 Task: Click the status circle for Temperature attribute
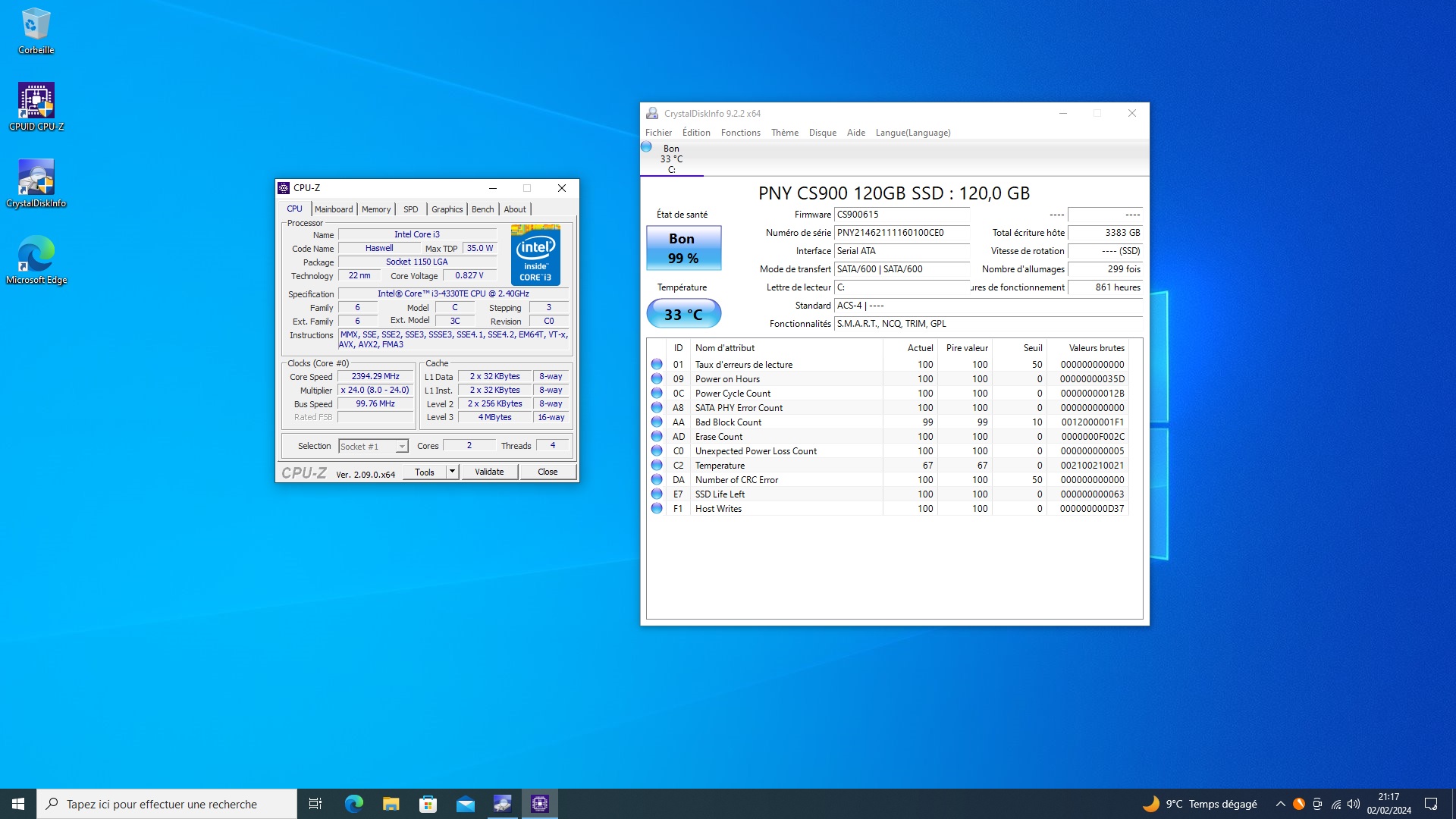click(x=657, y=466)
